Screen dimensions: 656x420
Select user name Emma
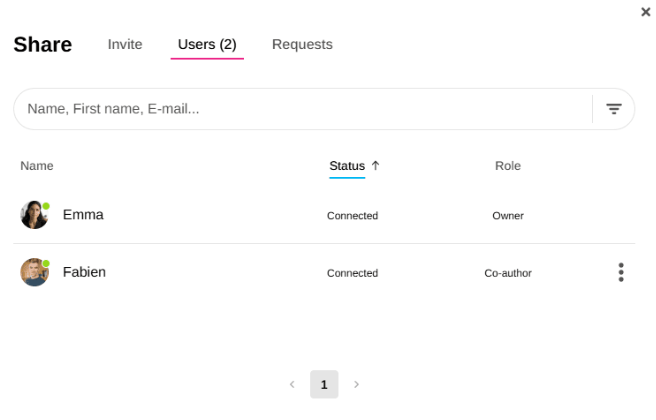pos(83,214)
